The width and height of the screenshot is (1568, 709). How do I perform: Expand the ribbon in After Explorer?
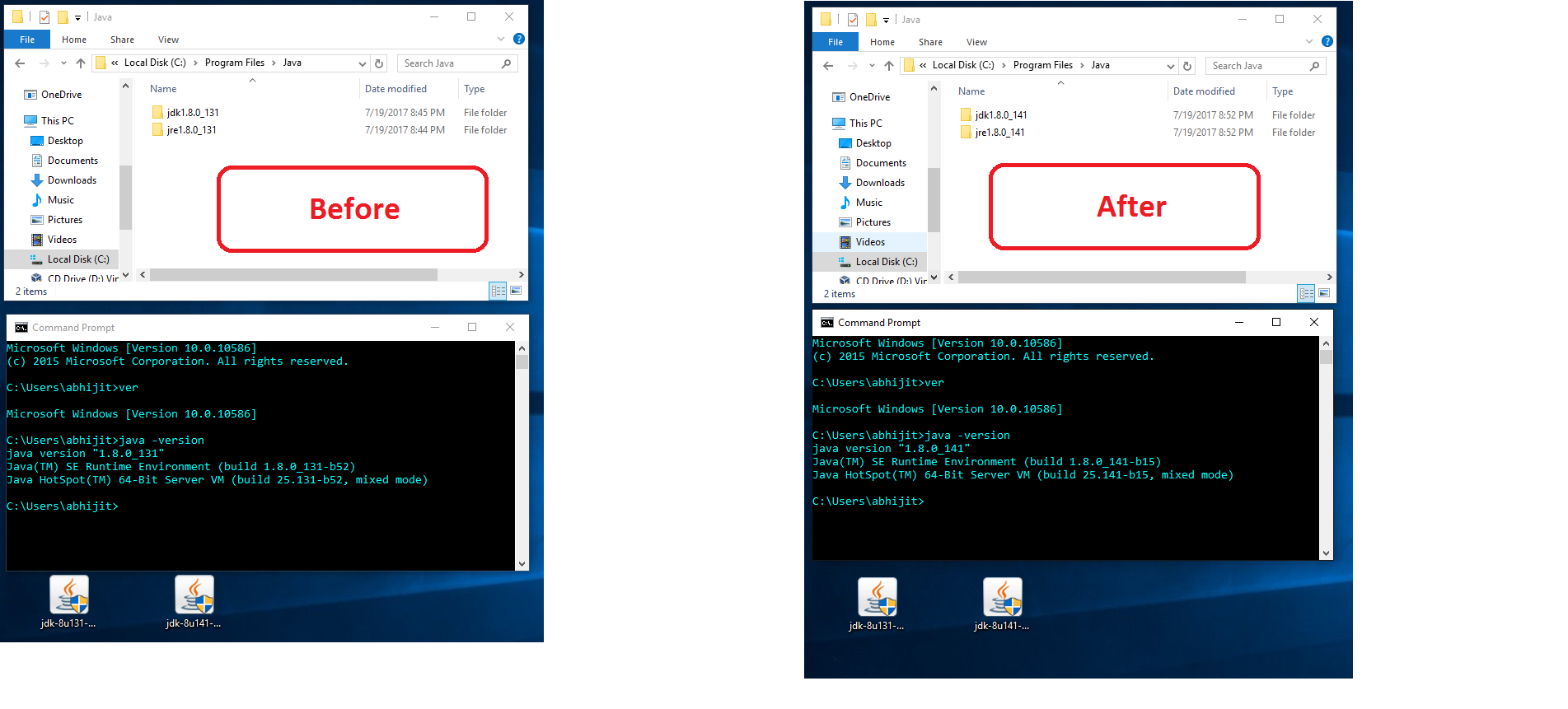point(1309,41)
